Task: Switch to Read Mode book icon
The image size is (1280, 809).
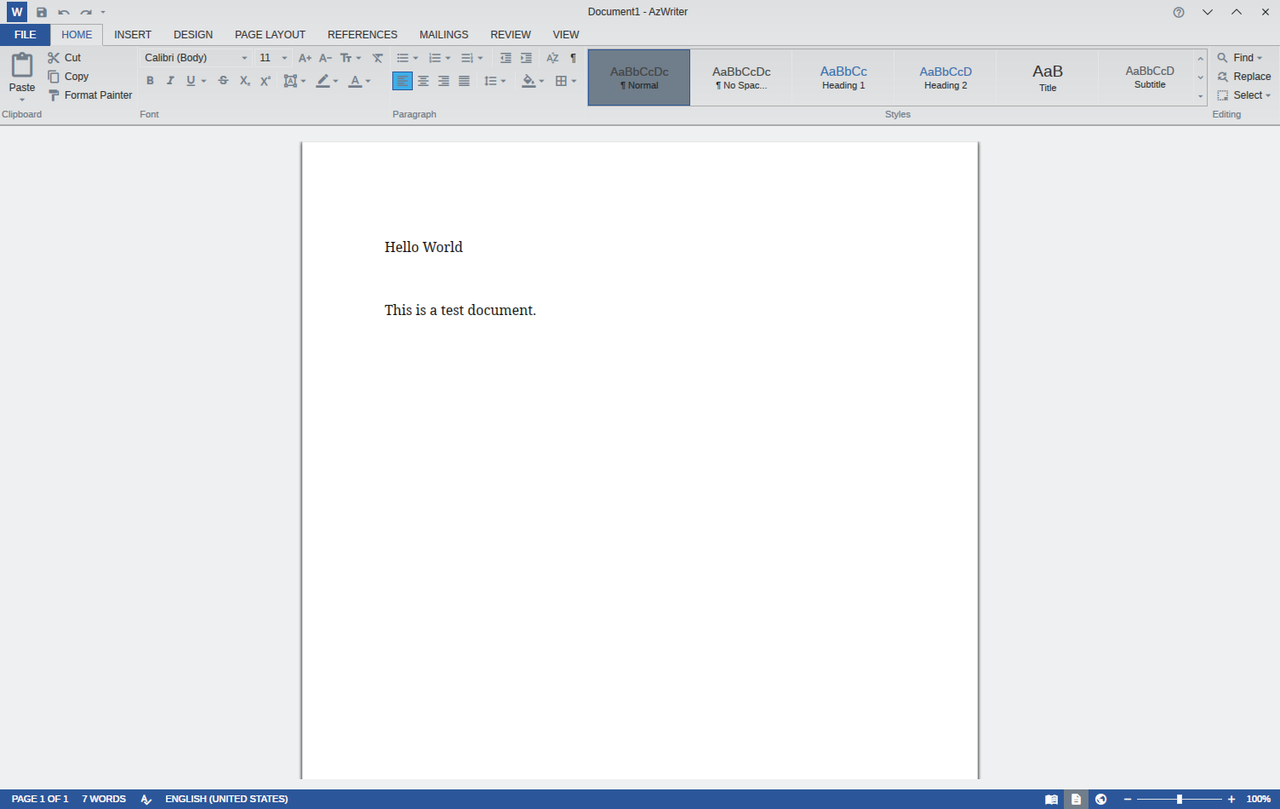Action: [1051, 799]
